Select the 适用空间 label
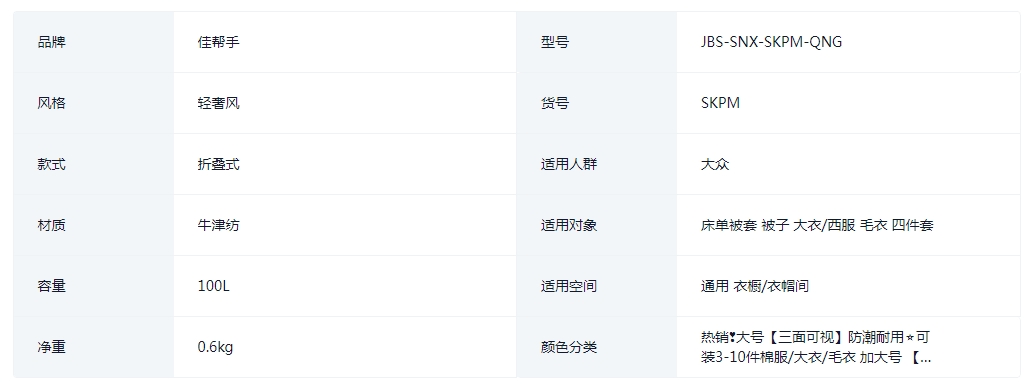This screenshot has width=1033, height=386. [569, 286]
